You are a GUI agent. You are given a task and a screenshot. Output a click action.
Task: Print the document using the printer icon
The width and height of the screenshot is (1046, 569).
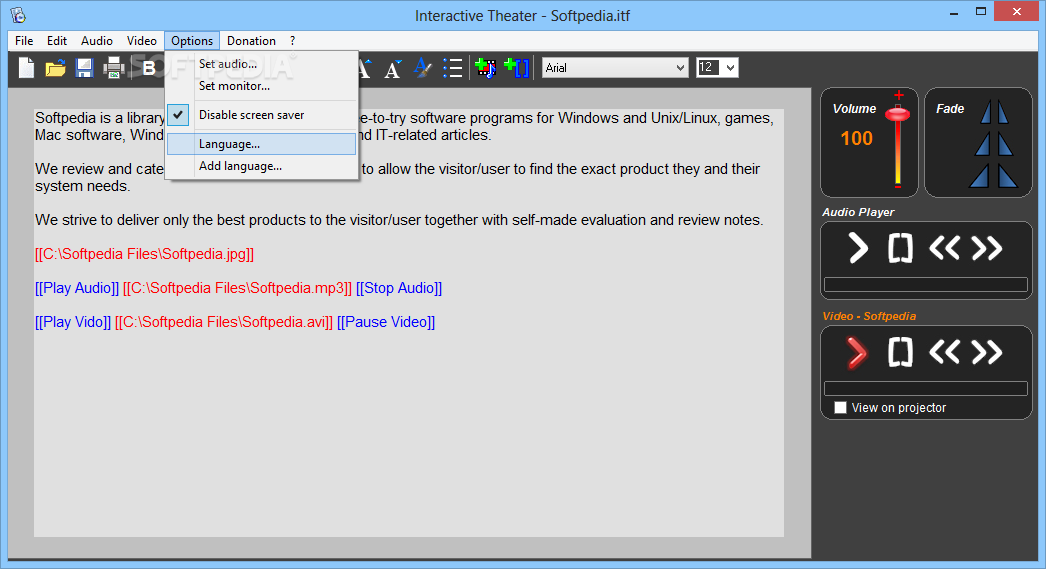pyautogui.click(x=113, y=68)
